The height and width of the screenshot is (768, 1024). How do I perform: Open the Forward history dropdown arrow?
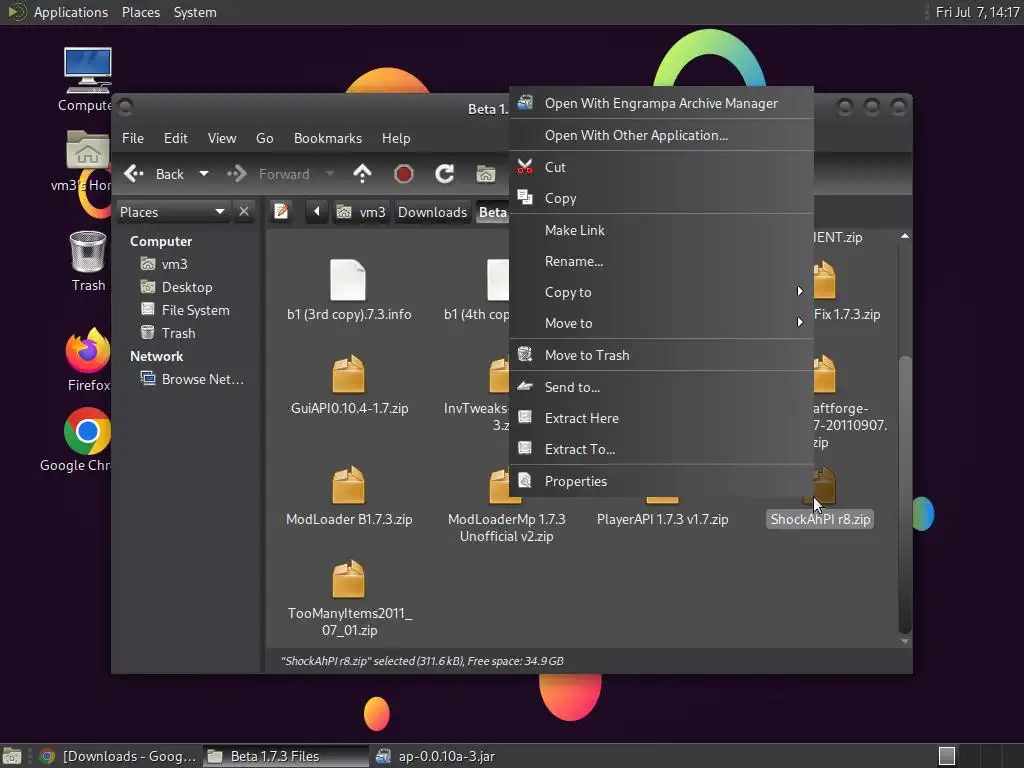(330, 174)
